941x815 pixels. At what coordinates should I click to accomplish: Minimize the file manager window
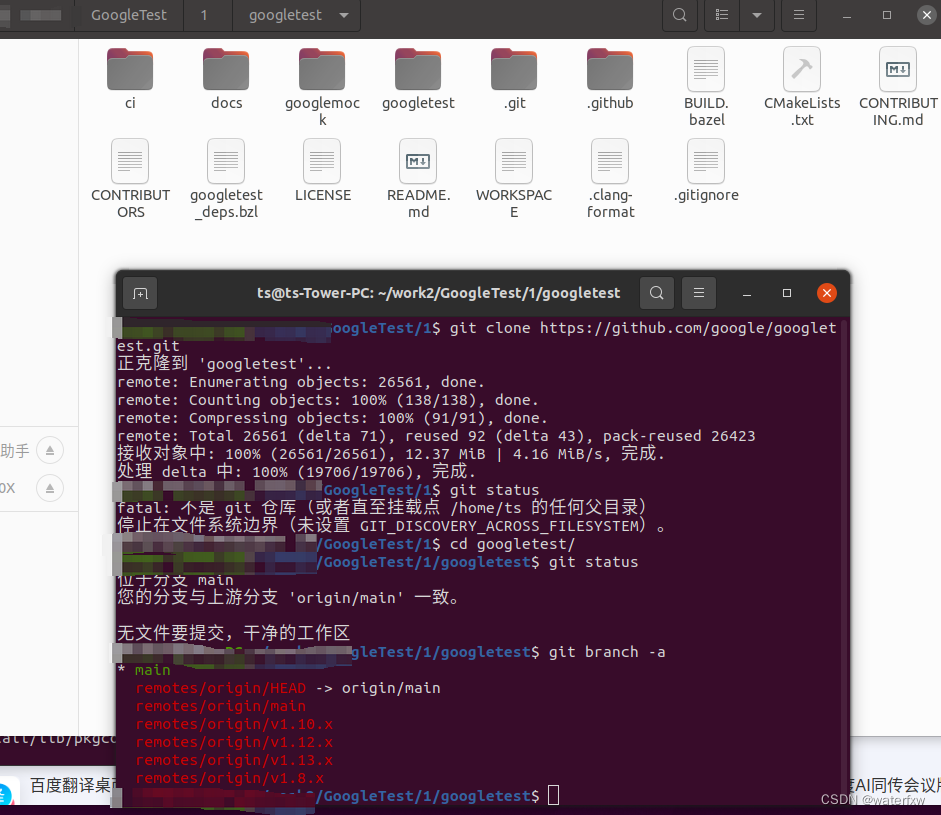(x=847, y=16)
